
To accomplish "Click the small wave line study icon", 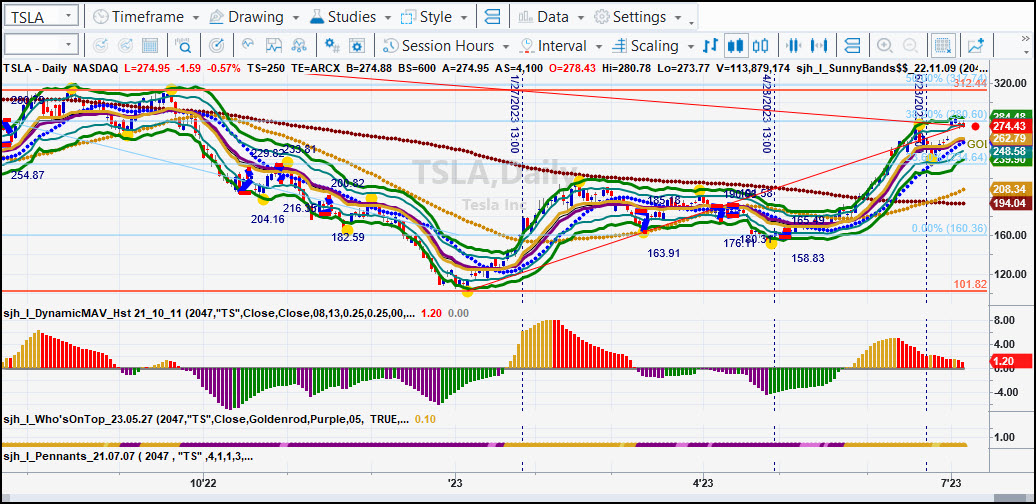I will (x=248, y=45).
